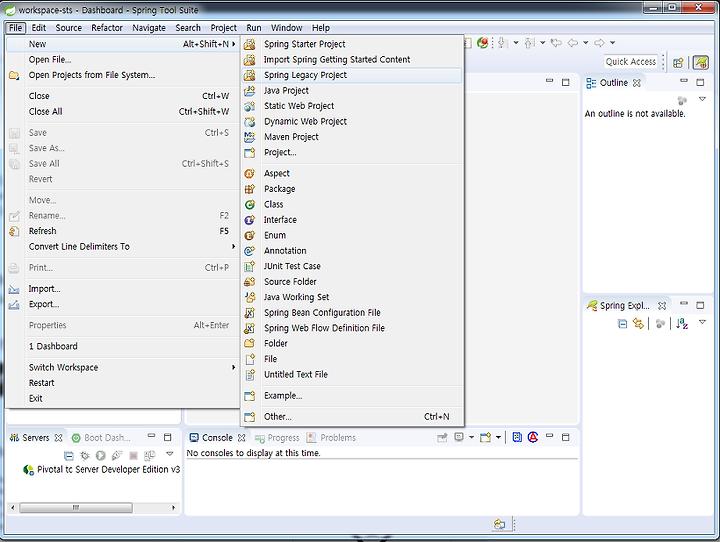The width and height of the screenshot is (720, 542).
Task: Open the Help menu
Action: 321,28
